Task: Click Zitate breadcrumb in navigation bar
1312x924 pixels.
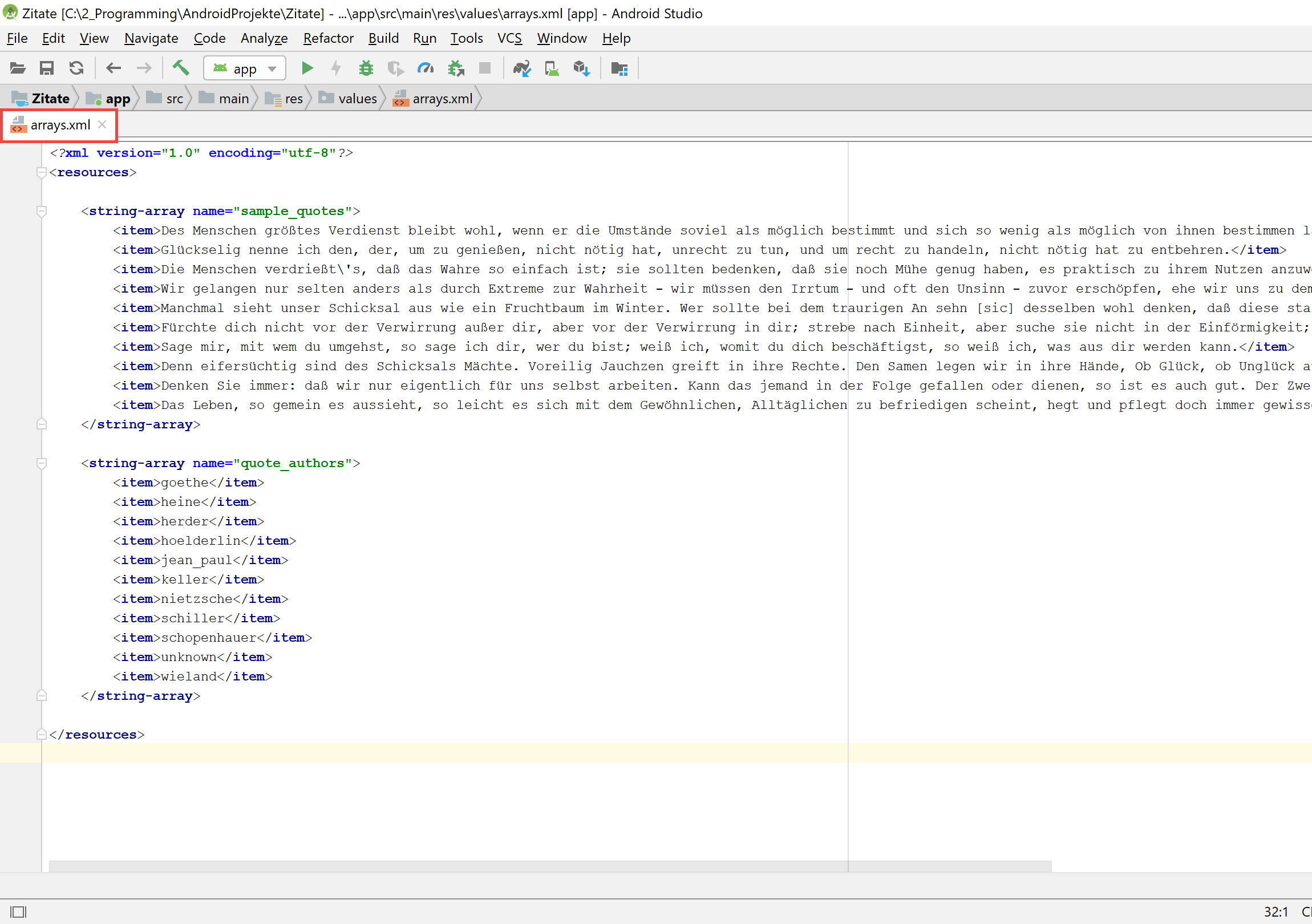Action: click(41, 99)
